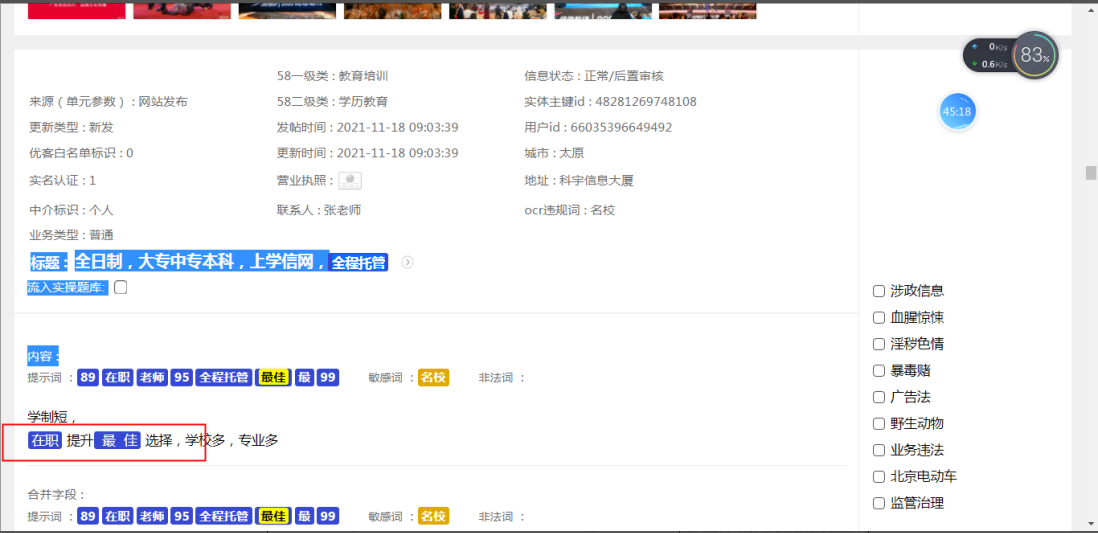Click the 95 tag in 内容 提示词 row
1098x533 pixels.
[x=181, y=378]
